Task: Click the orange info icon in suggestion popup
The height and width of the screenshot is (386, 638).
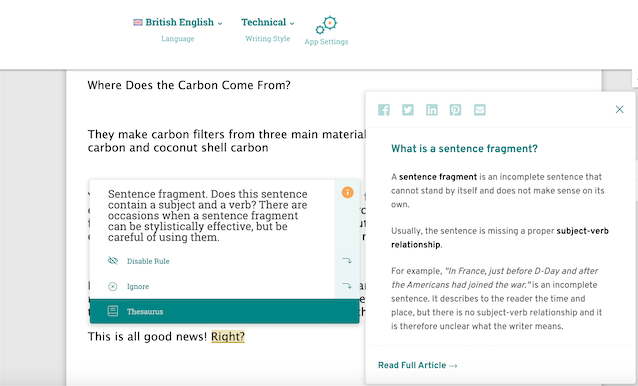Action: [347, 192]
